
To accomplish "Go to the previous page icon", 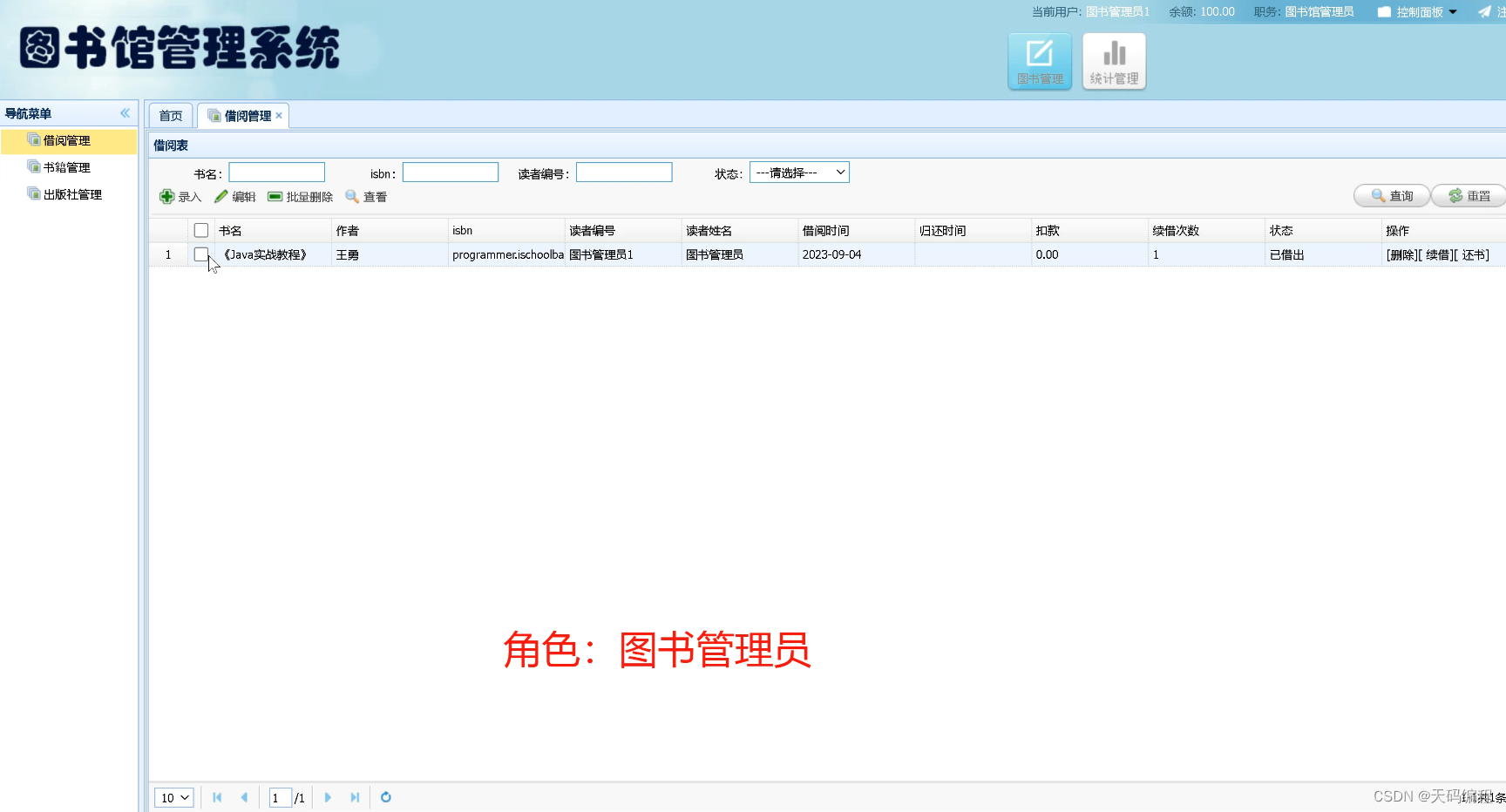I will [244, 797].
